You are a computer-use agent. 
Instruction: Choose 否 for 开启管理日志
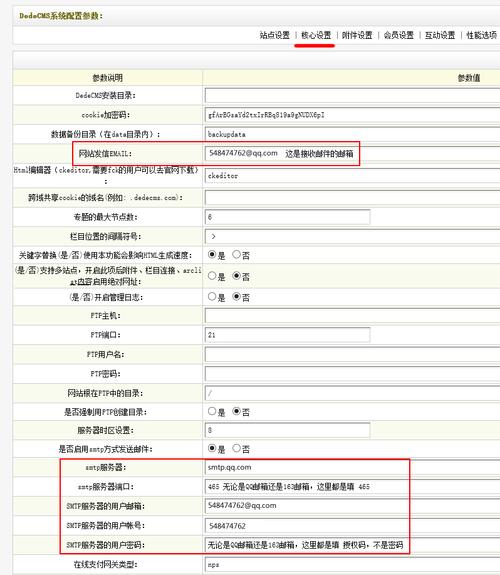point(236,296)
